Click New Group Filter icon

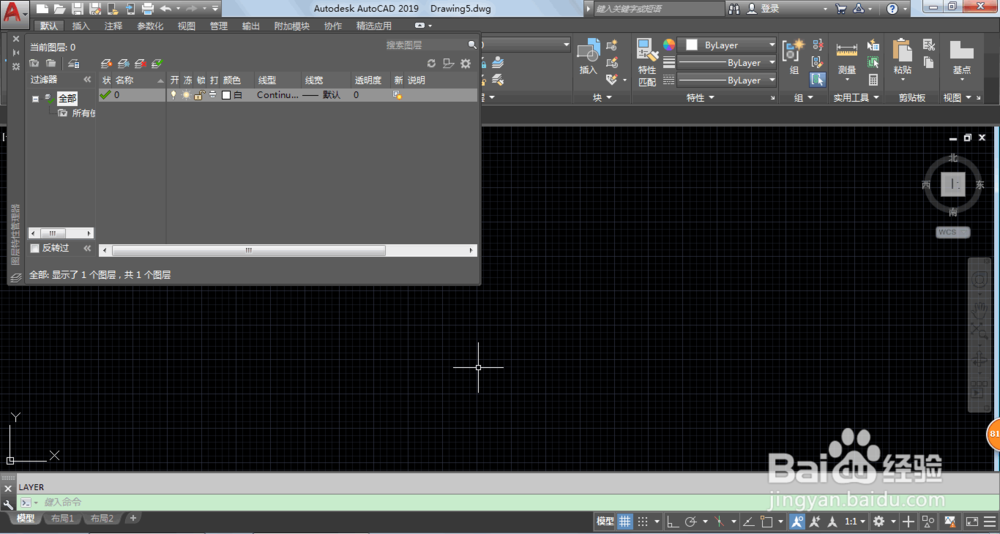pyautogui.click(x=50, y=63)
